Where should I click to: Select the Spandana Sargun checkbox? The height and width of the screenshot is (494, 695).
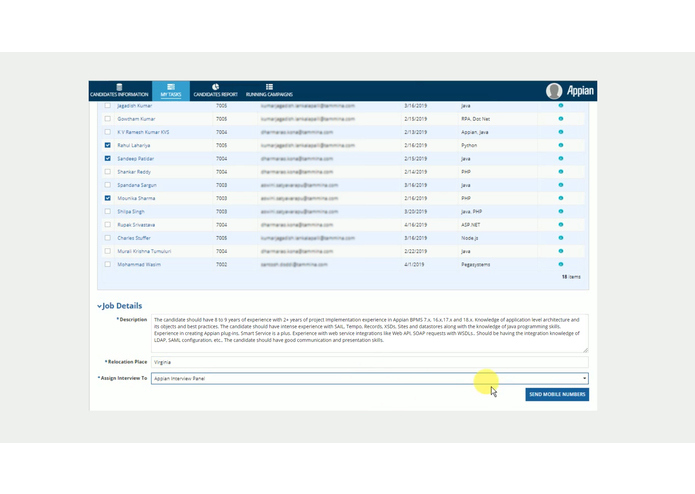point(108,185)
